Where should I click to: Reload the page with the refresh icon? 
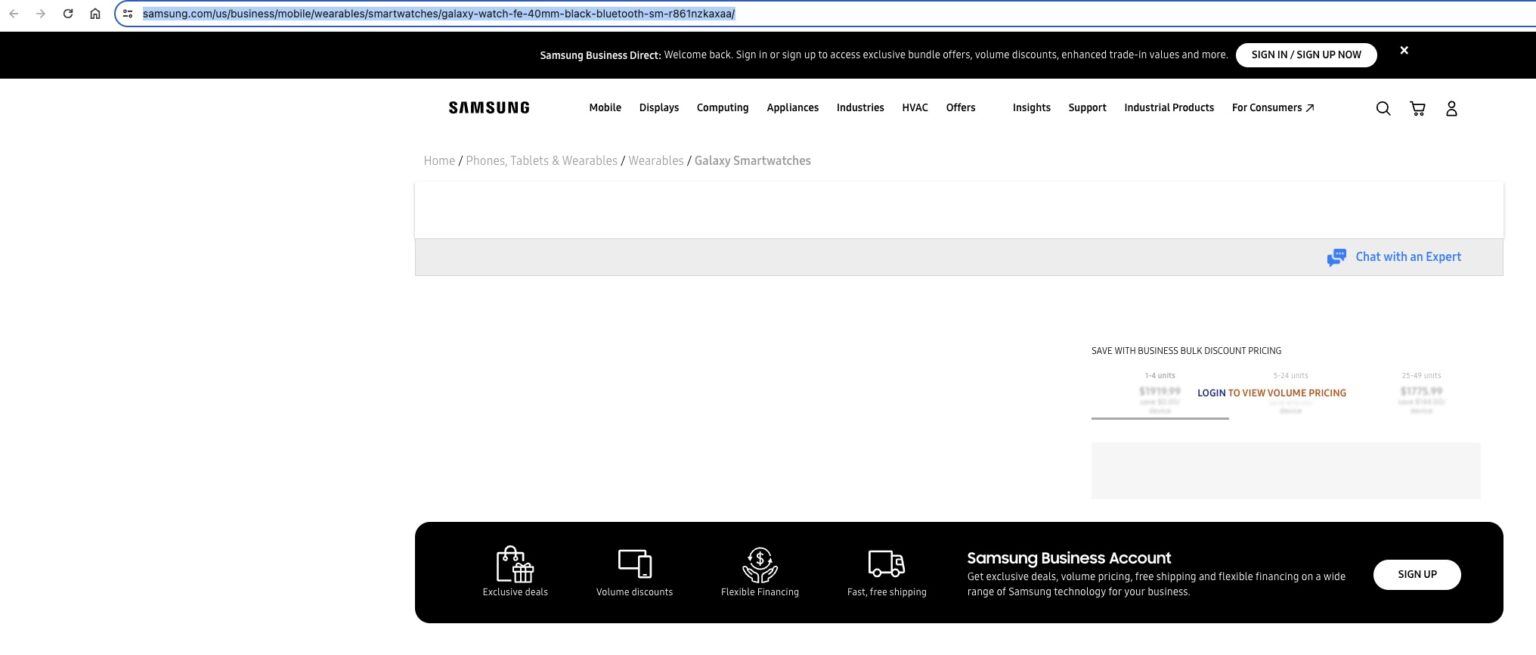coord(67,13)
